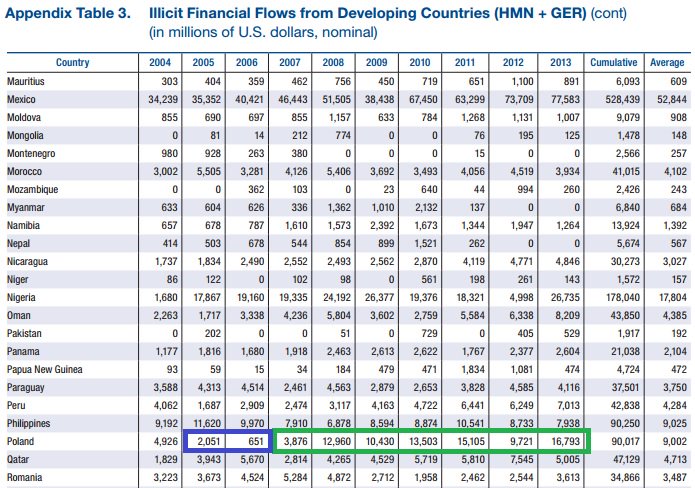Click the Myanmar country name

pyautogui.click(x=26, y=207)
